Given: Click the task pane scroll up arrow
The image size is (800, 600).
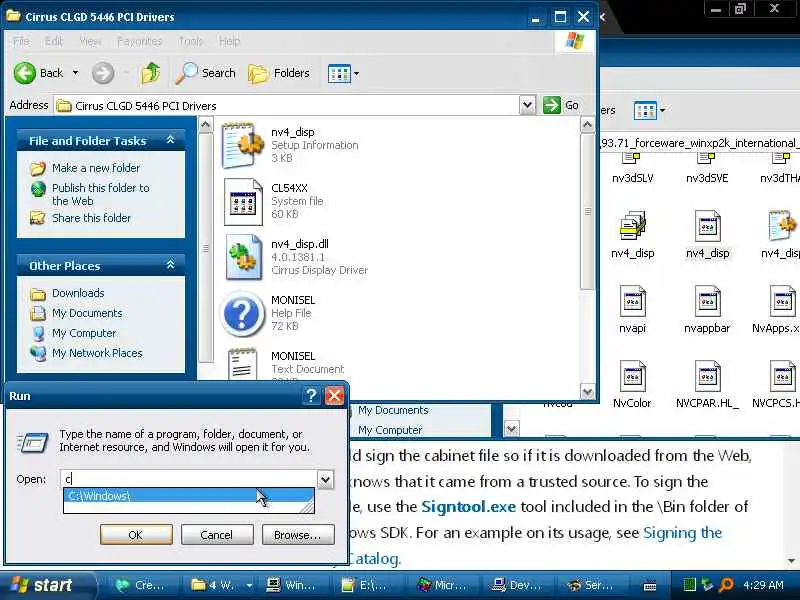Looking at the screenshot, I should 205,124.
